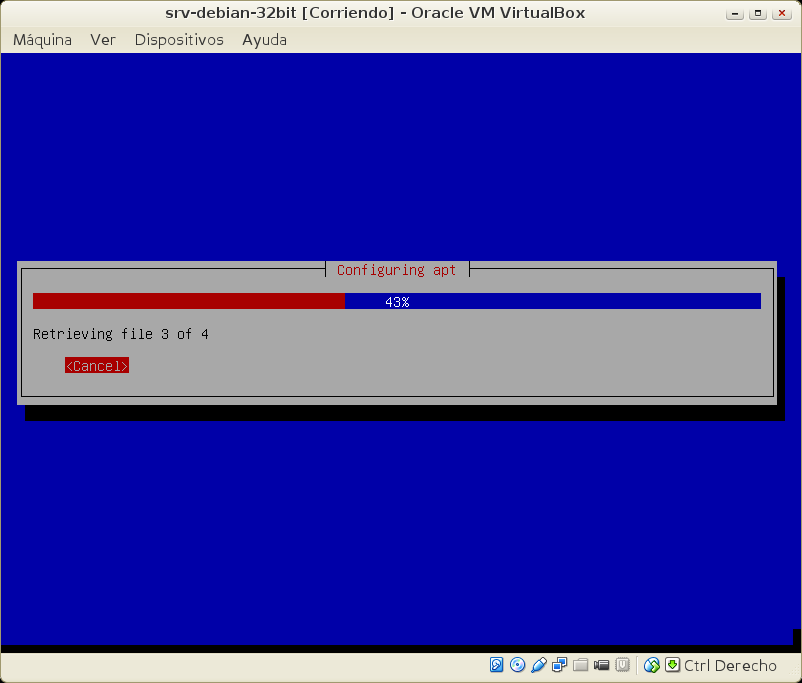802x683 pixels.
Task: Click the "Retrieving file 3 of 4" text
Action: 121,334
